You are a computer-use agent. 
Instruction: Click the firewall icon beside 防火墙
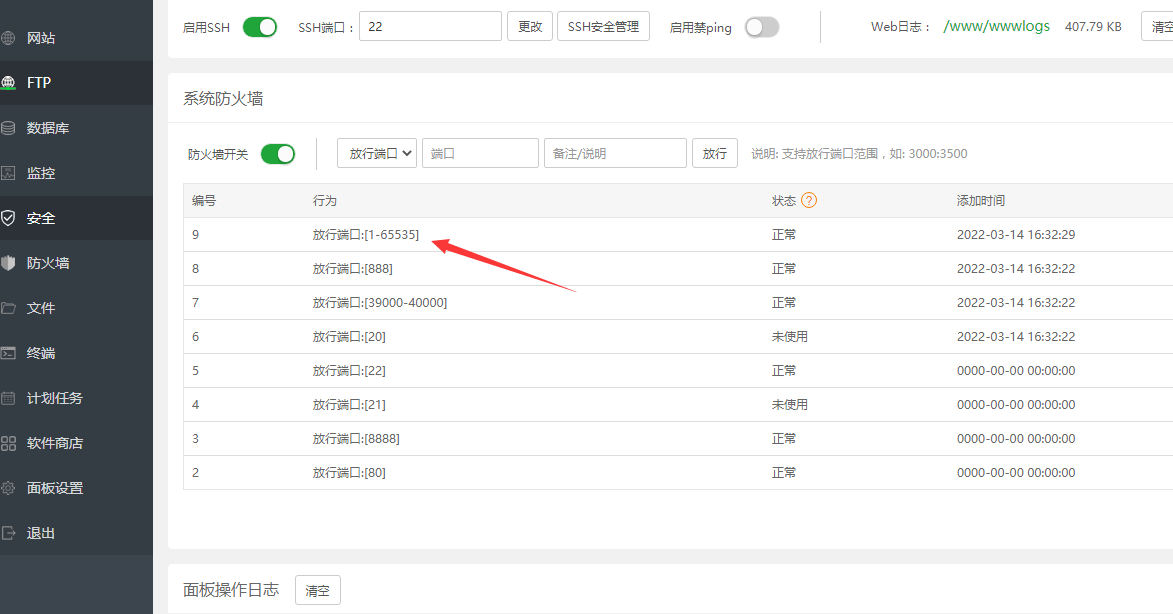8,263
